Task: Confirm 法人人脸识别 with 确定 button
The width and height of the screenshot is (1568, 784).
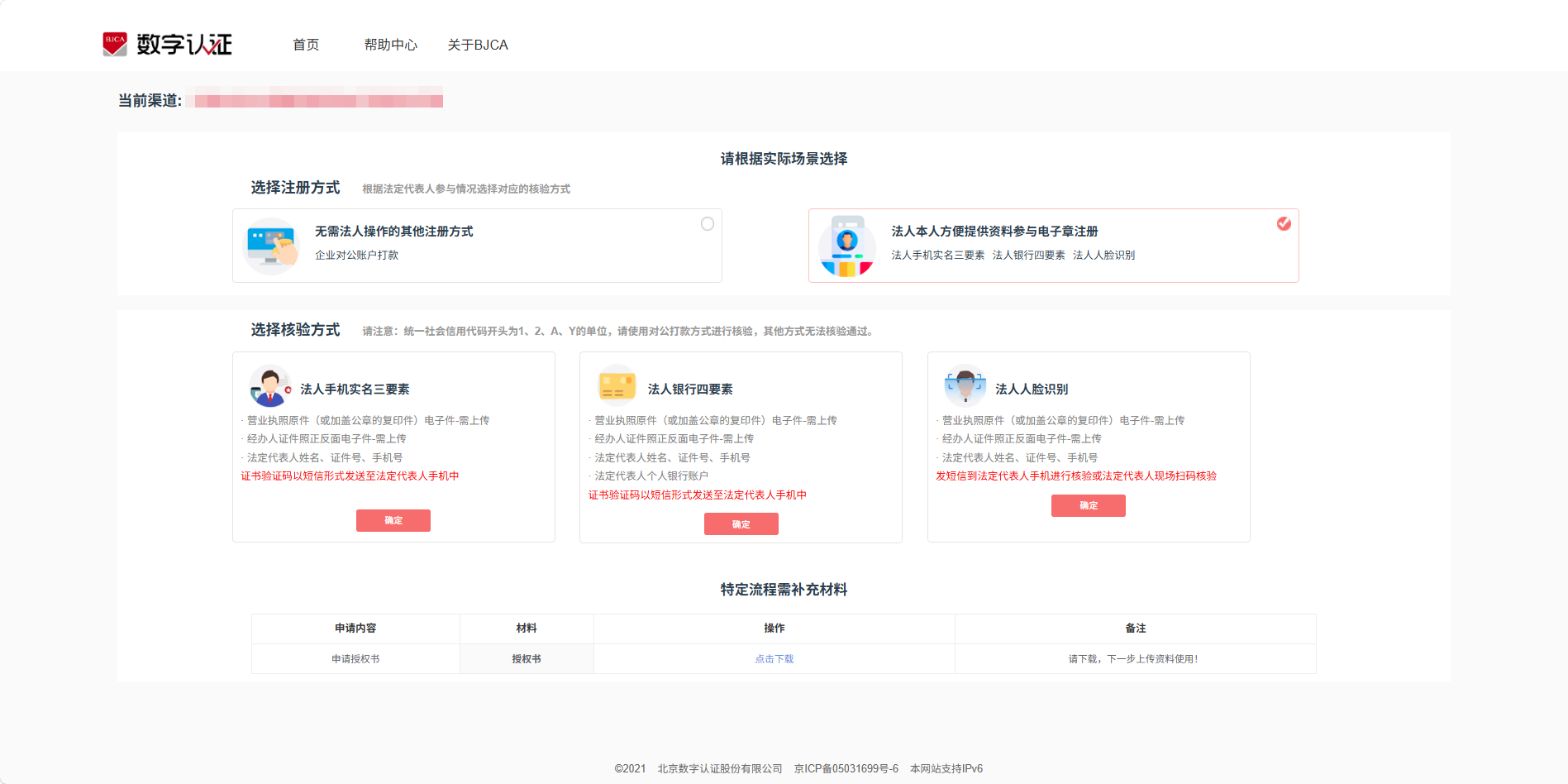Action: coord(1089,505)
